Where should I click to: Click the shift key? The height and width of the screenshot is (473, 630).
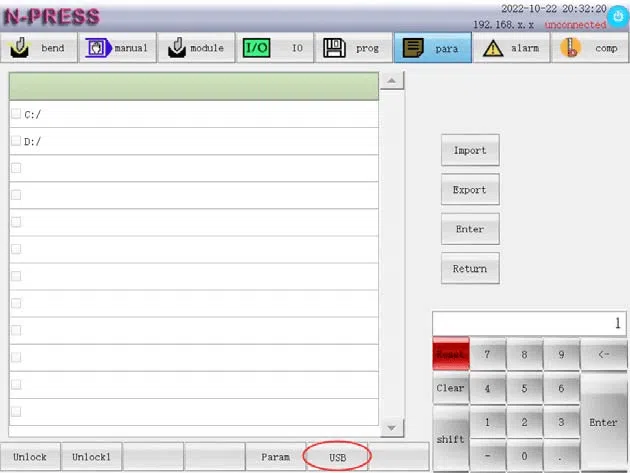451,439
